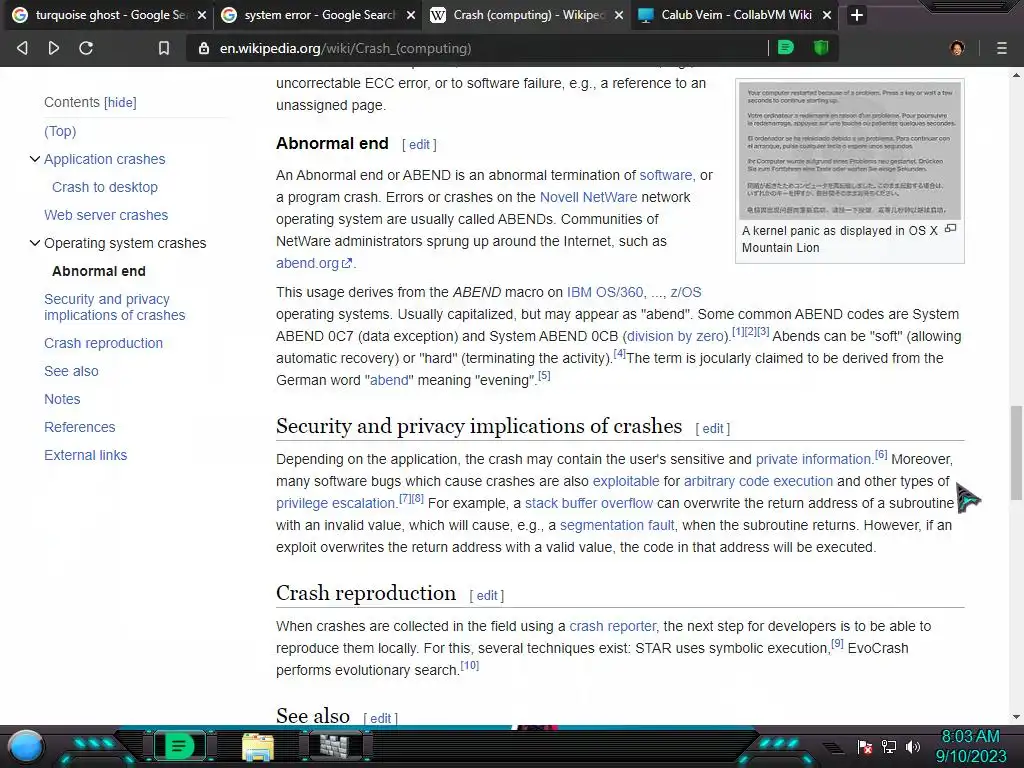Open Application crashes in contents
This screenshot has height=768, width=1024.
[104, 159]
